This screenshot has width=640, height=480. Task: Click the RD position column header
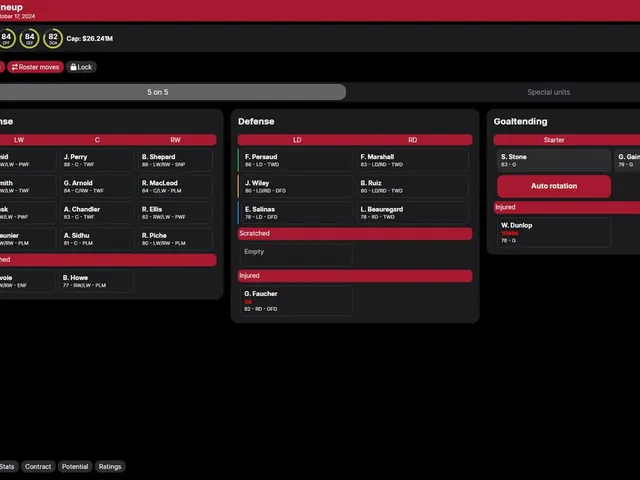click(413, 140)
